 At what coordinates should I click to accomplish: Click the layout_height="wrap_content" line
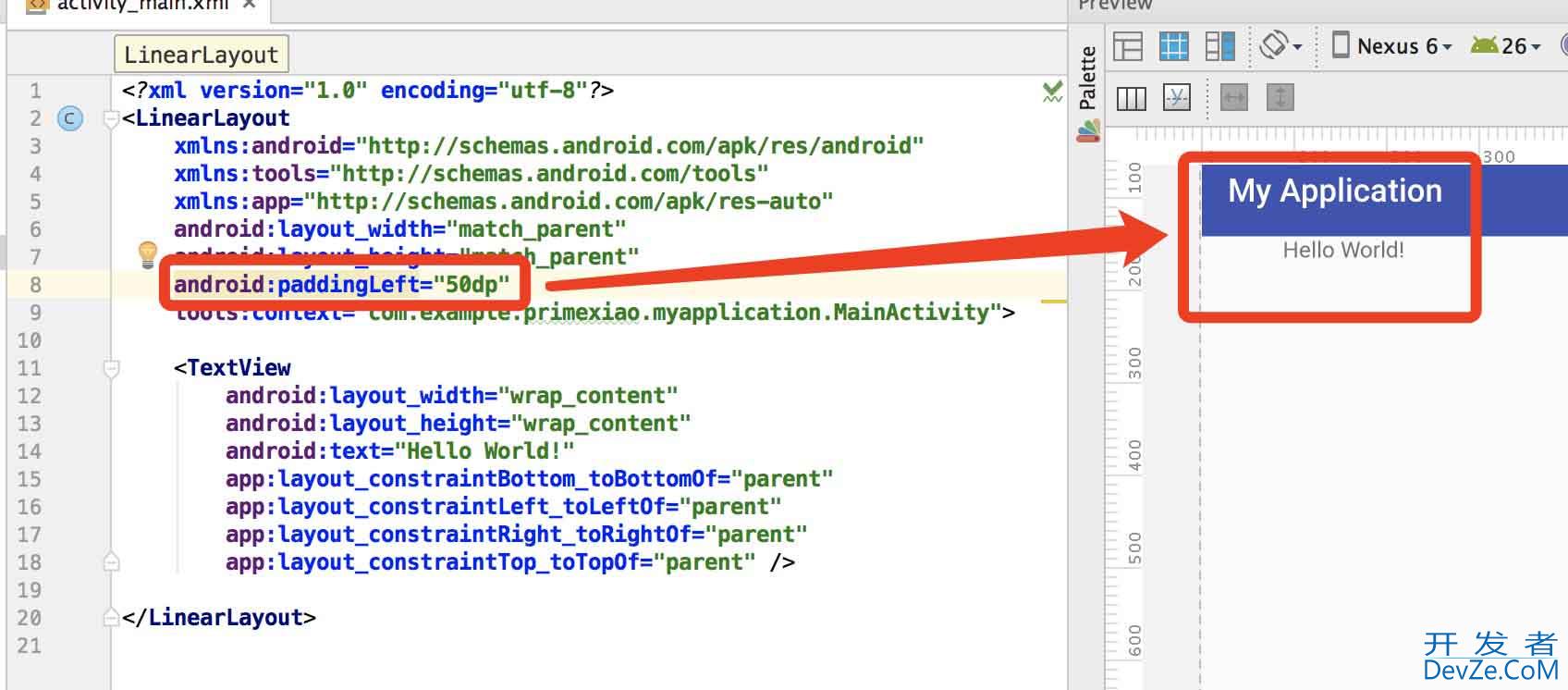(x=459, y=424)
